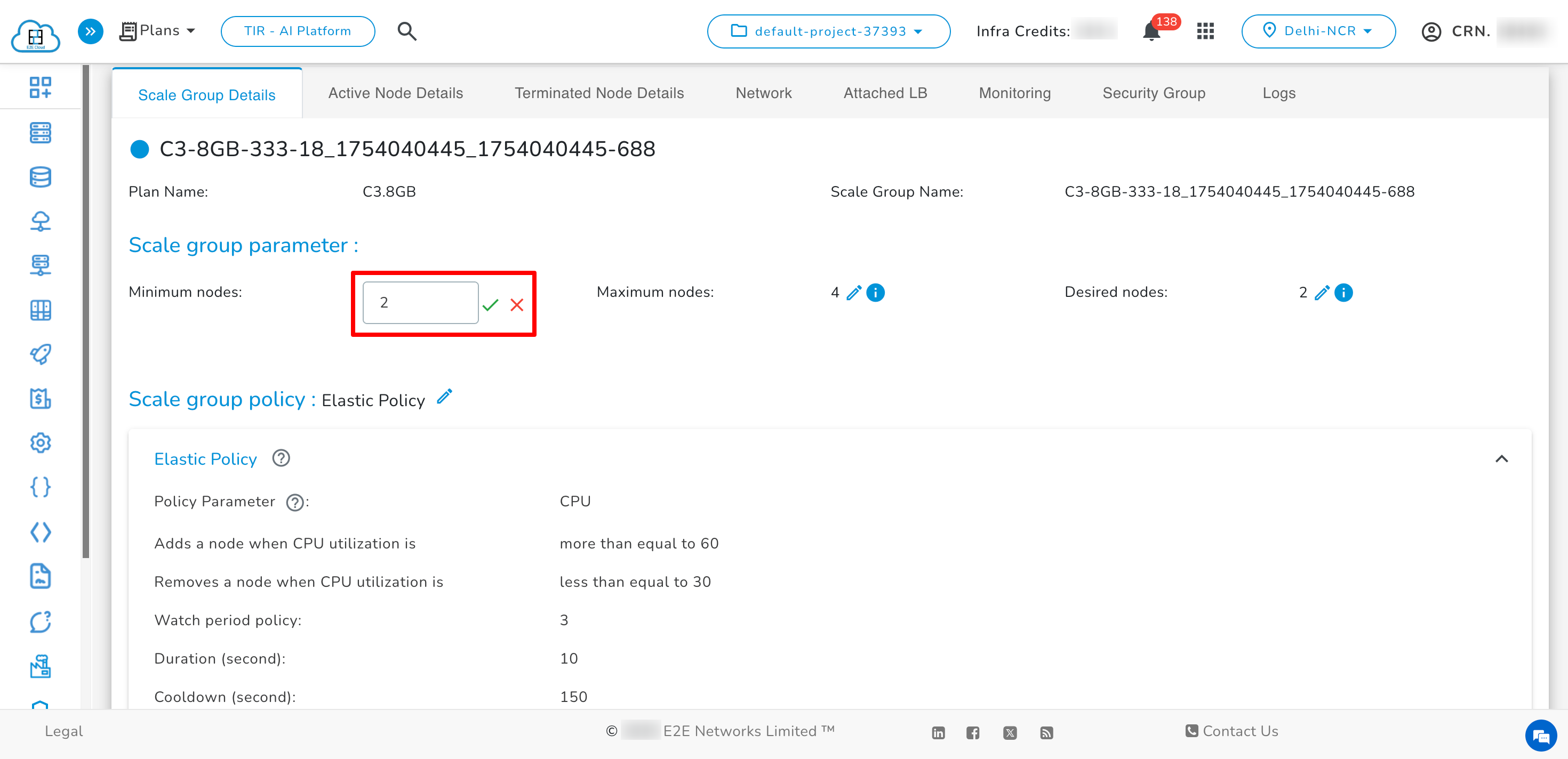
Task: Click the info icon beside Desired nodes
Action: point(1343,293)
